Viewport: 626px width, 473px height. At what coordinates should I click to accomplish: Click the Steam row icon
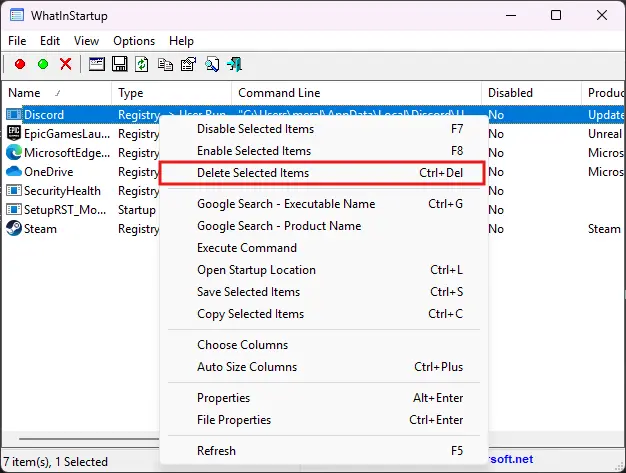click(x=14, y=228)
